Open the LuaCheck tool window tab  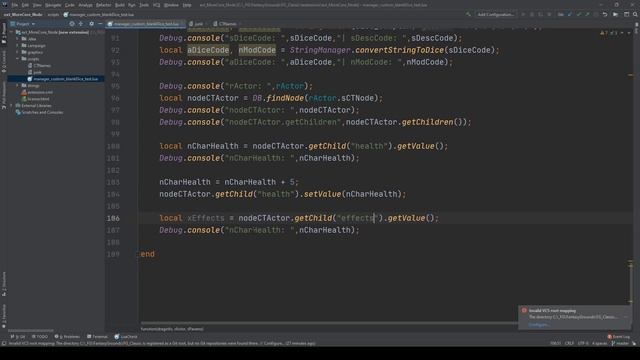click(x=126, y=337)
